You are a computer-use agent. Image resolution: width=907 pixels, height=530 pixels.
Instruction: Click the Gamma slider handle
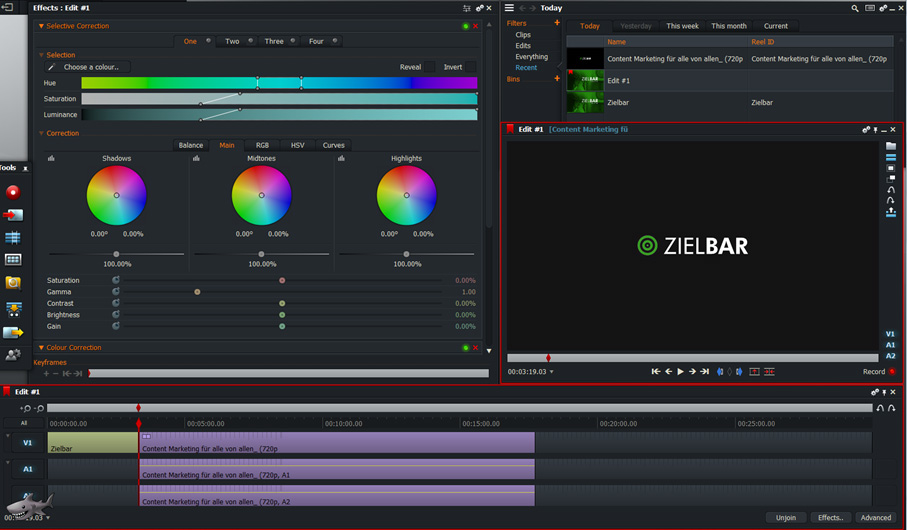[x=197, y=292]
